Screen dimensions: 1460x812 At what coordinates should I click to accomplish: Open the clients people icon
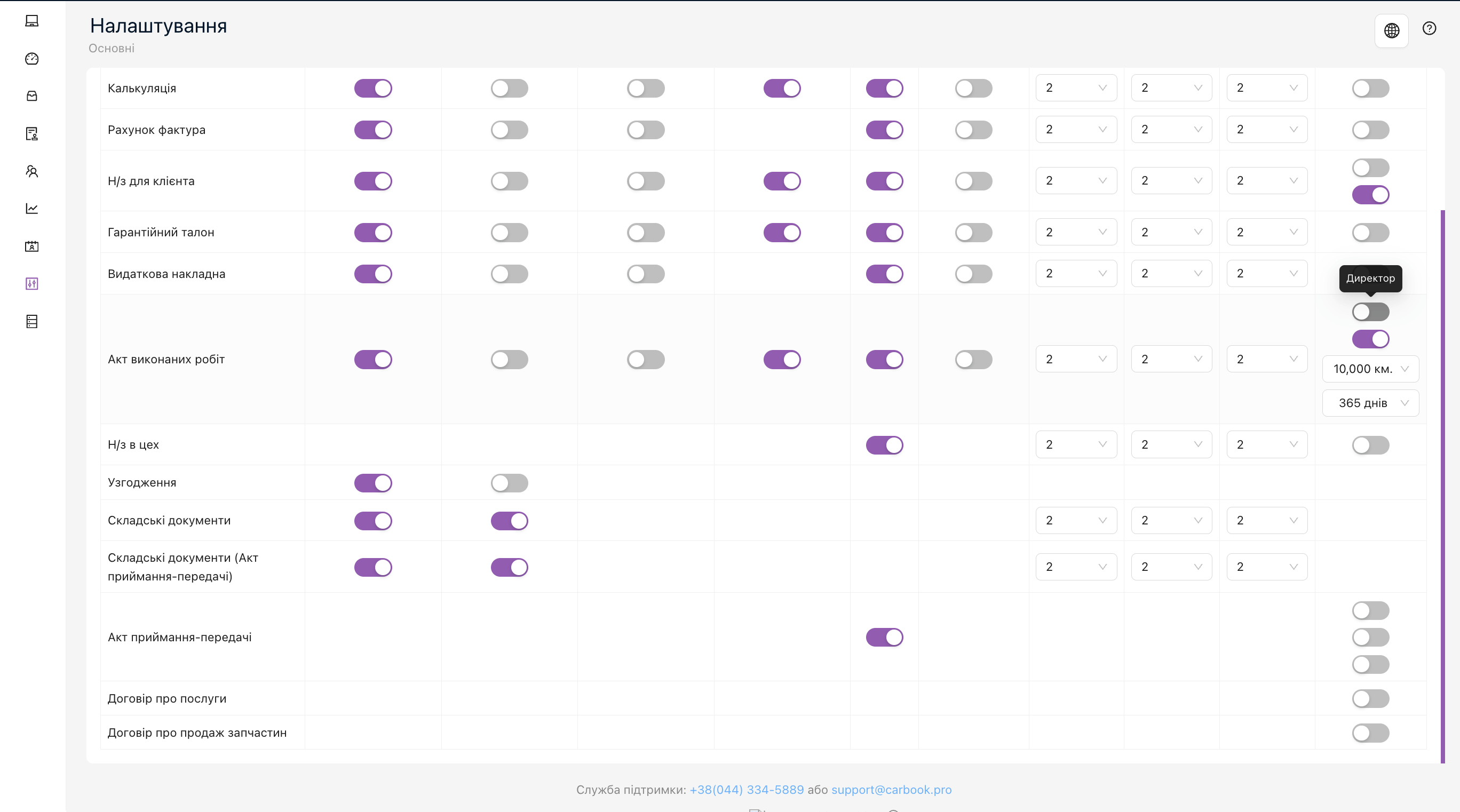tap(31, 171)
